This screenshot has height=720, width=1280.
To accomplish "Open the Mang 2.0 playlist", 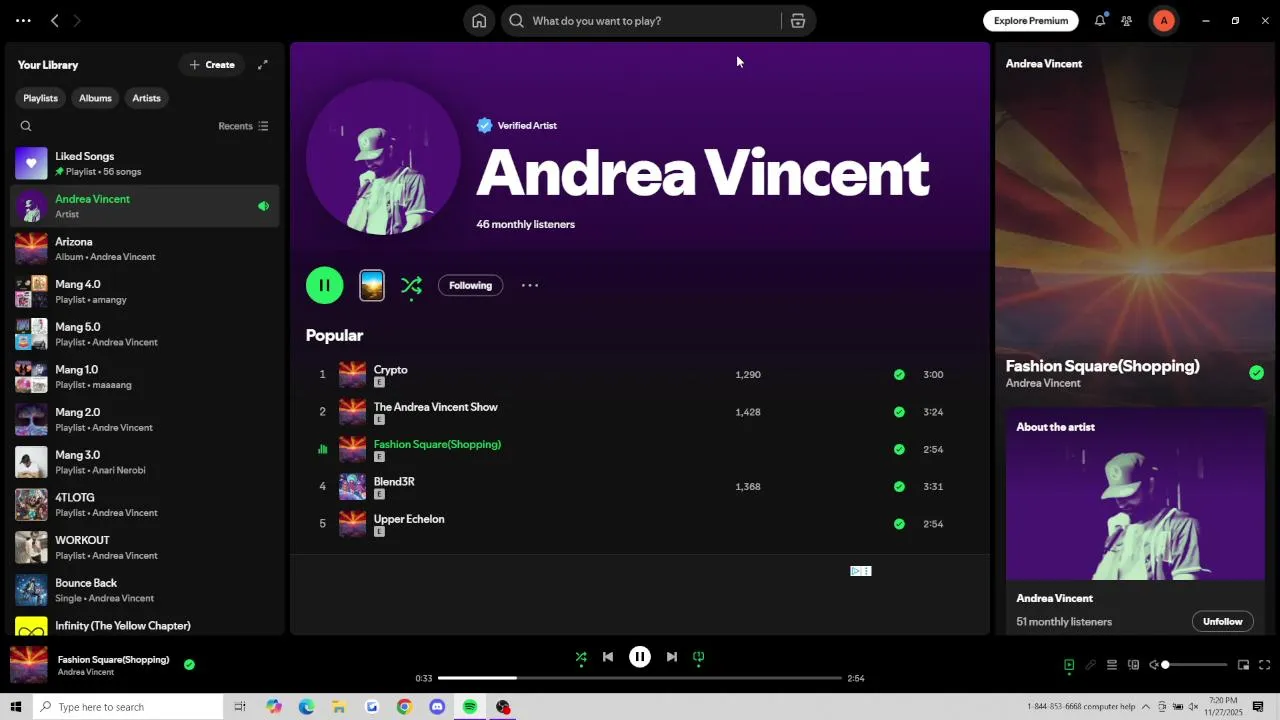I will (x=145, y=419).
